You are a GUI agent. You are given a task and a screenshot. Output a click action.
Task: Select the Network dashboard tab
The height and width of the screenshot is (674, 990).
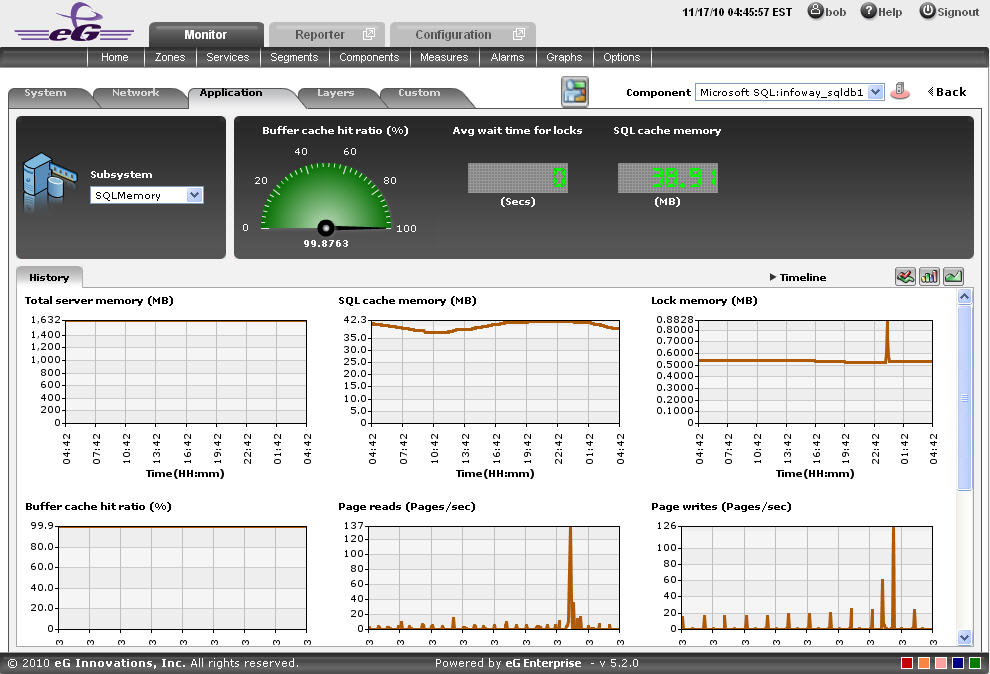(x=136, y=93)
